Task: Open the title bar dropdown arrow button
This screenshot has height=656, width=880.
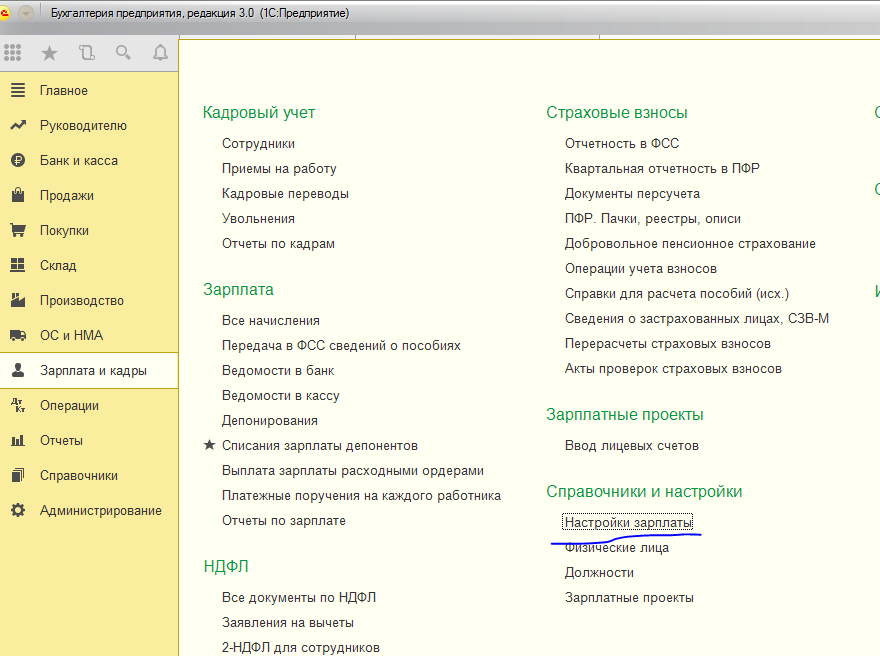Action: click(26, 13)
